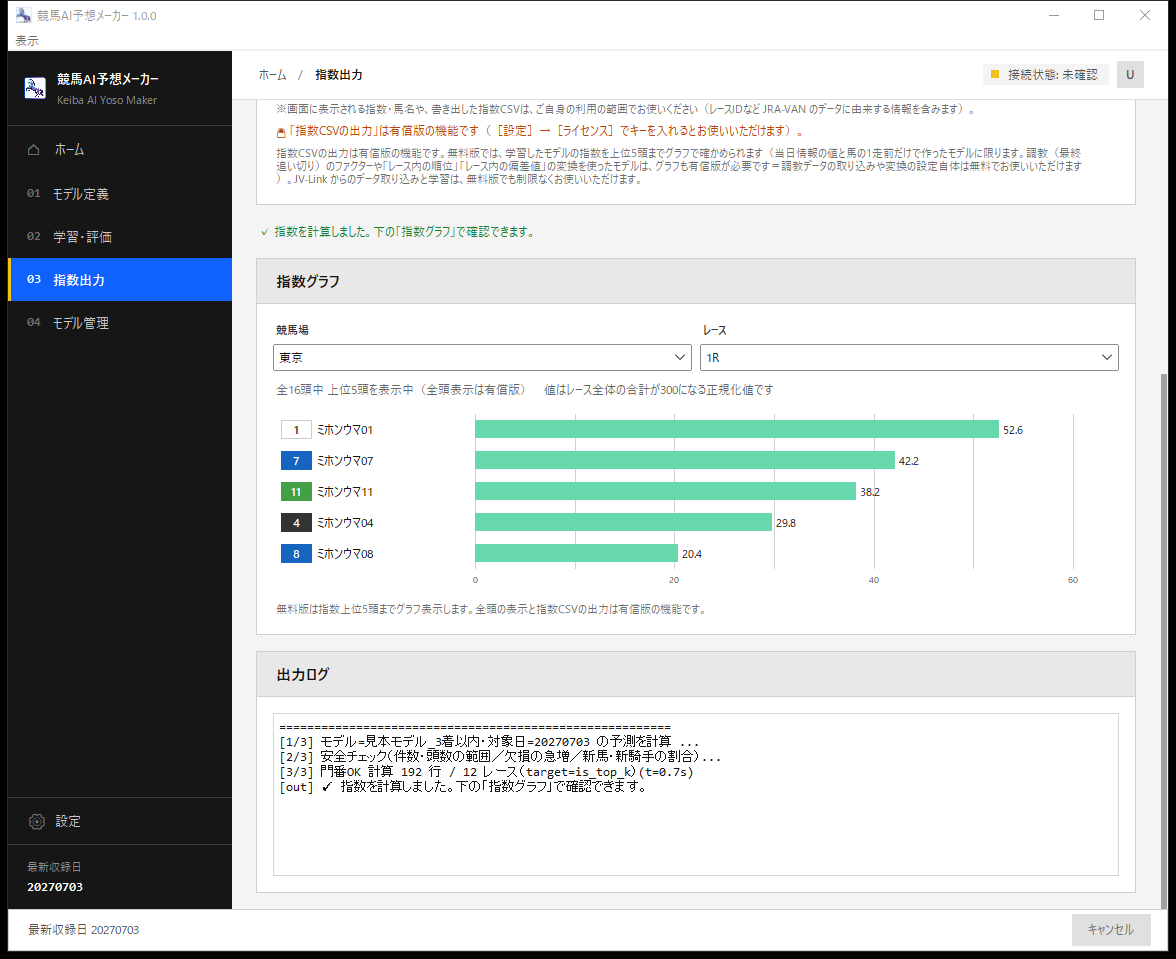Click the app icon in the title bar
Image resolution: width=1176 pixels, height=959 pixels.
point(23,15)
